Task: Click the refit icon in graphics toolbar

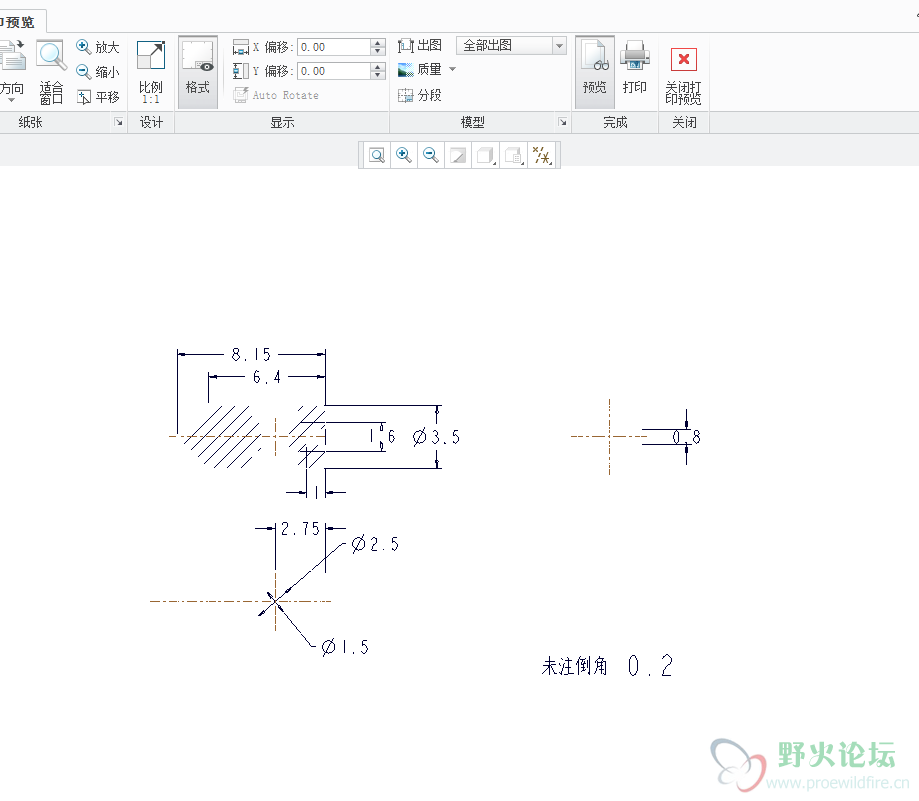Action: pos(377,155)
